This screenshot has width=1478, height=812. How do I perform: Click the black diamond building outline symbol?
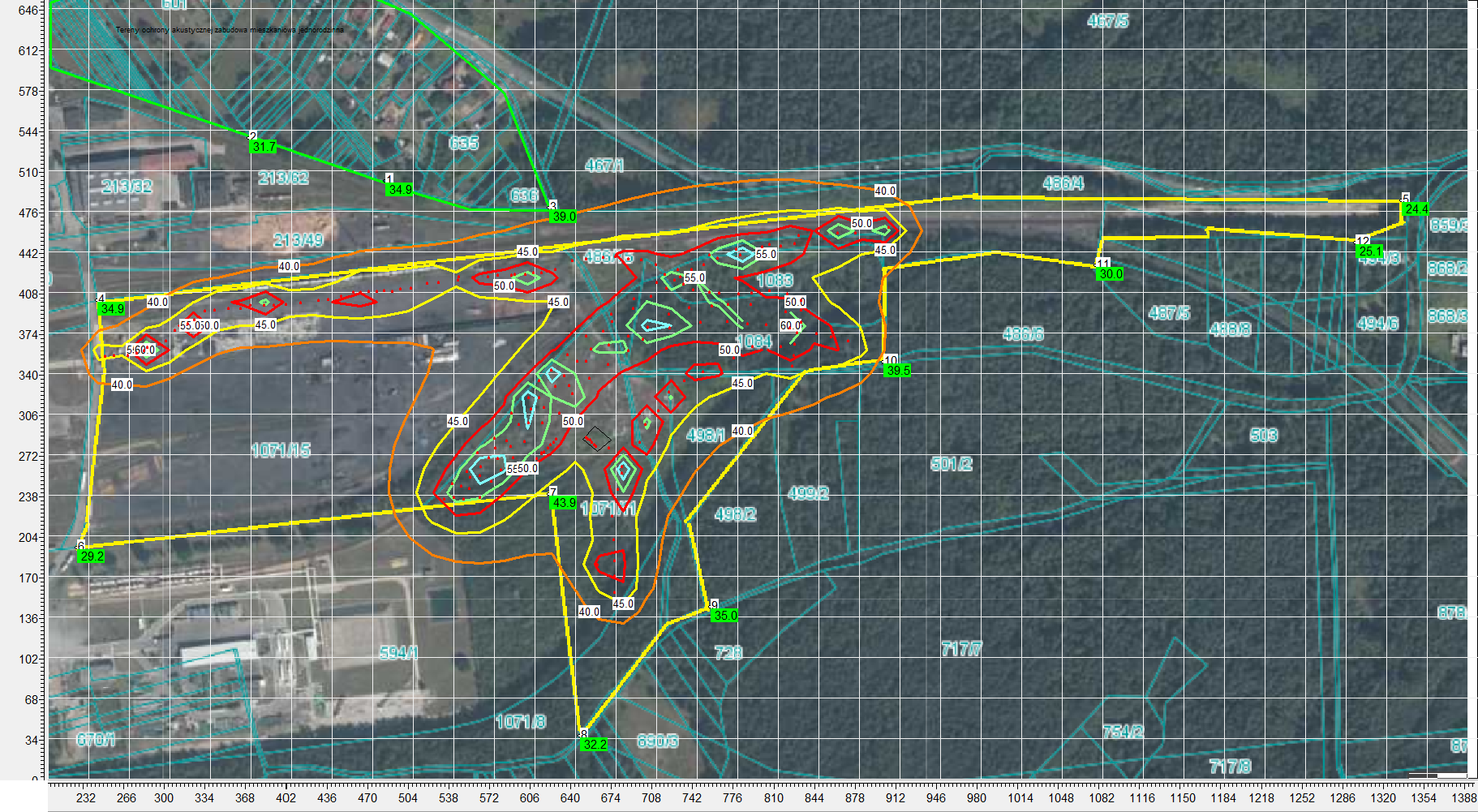[x=597, y=439]
